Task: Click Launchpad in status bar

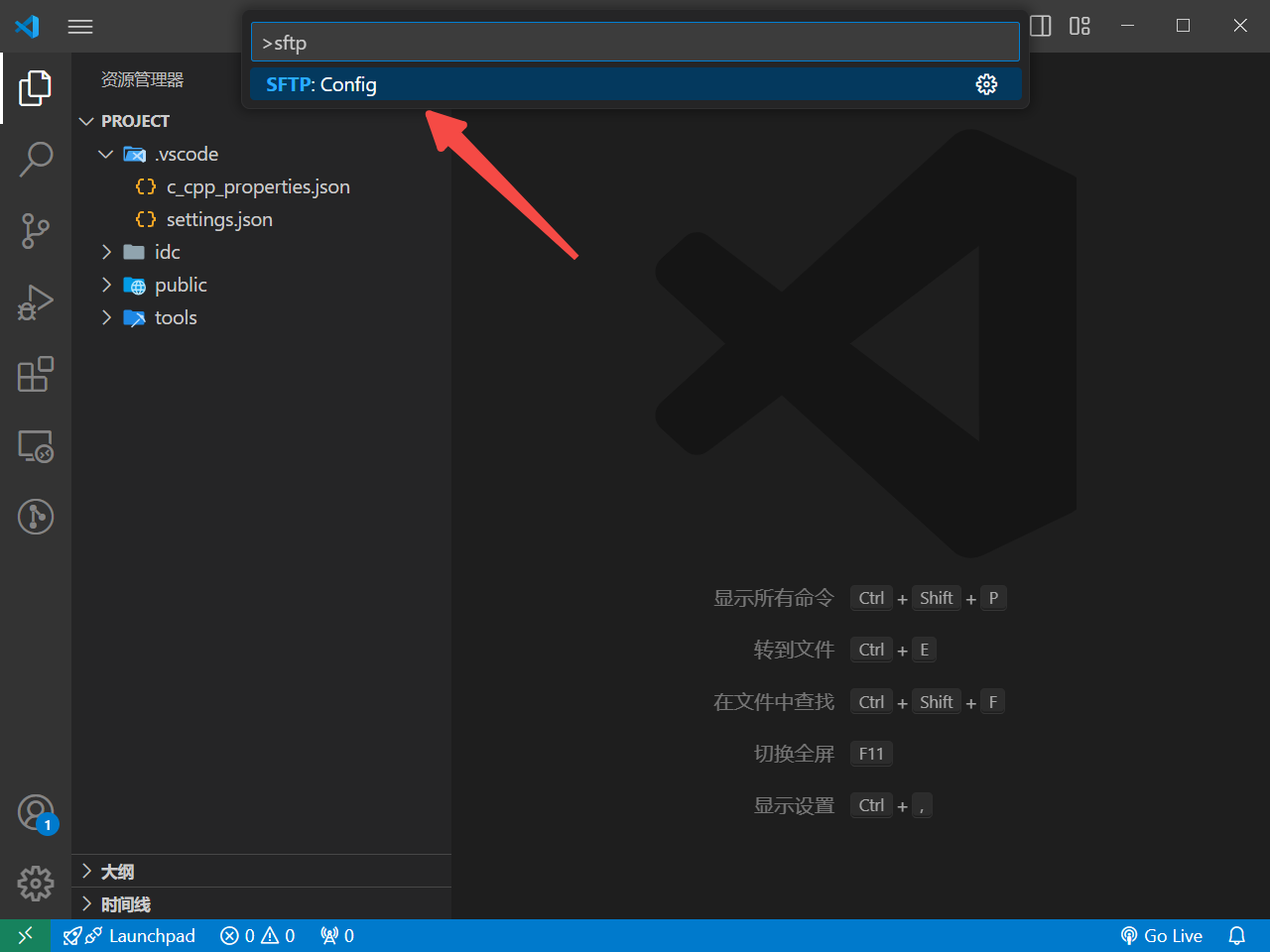Action: tap(129, 935)
